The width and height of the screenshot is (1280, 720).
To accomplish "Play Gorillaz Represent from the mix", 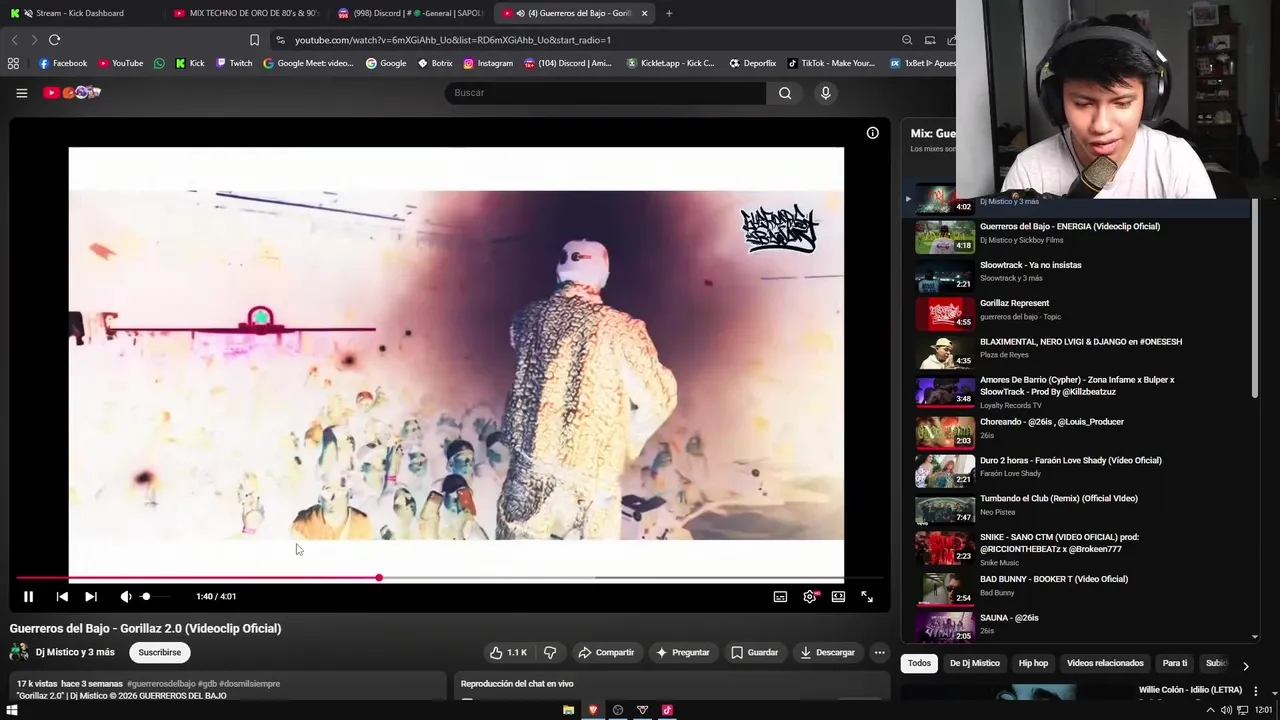I will [x=1014, y=303].
